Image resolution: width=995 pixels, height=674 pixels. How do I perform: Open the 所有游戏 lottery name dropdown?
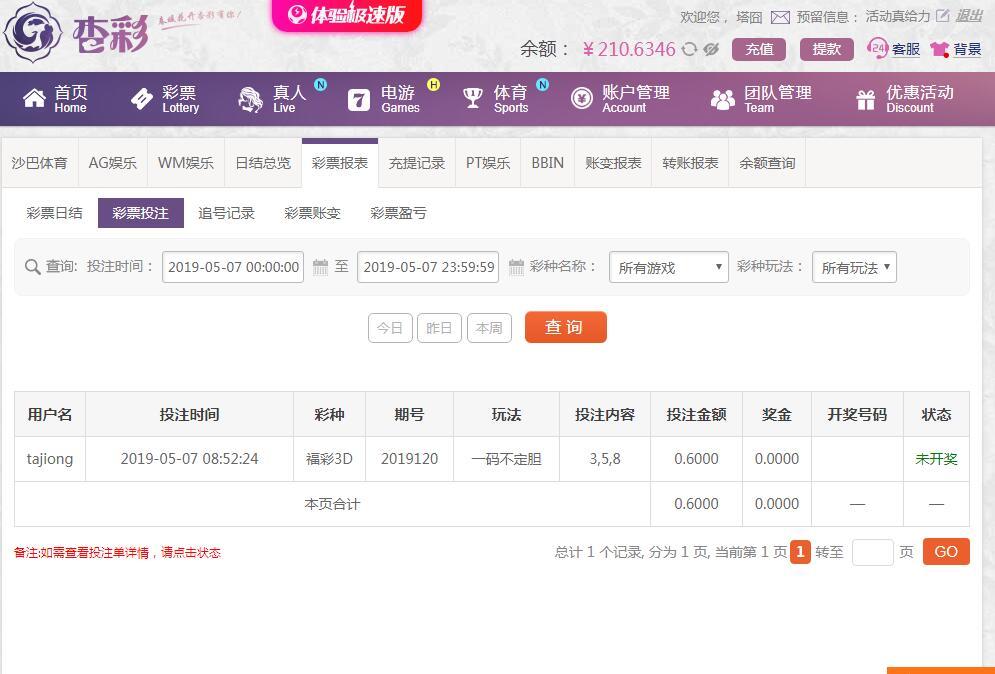[669, 267]
